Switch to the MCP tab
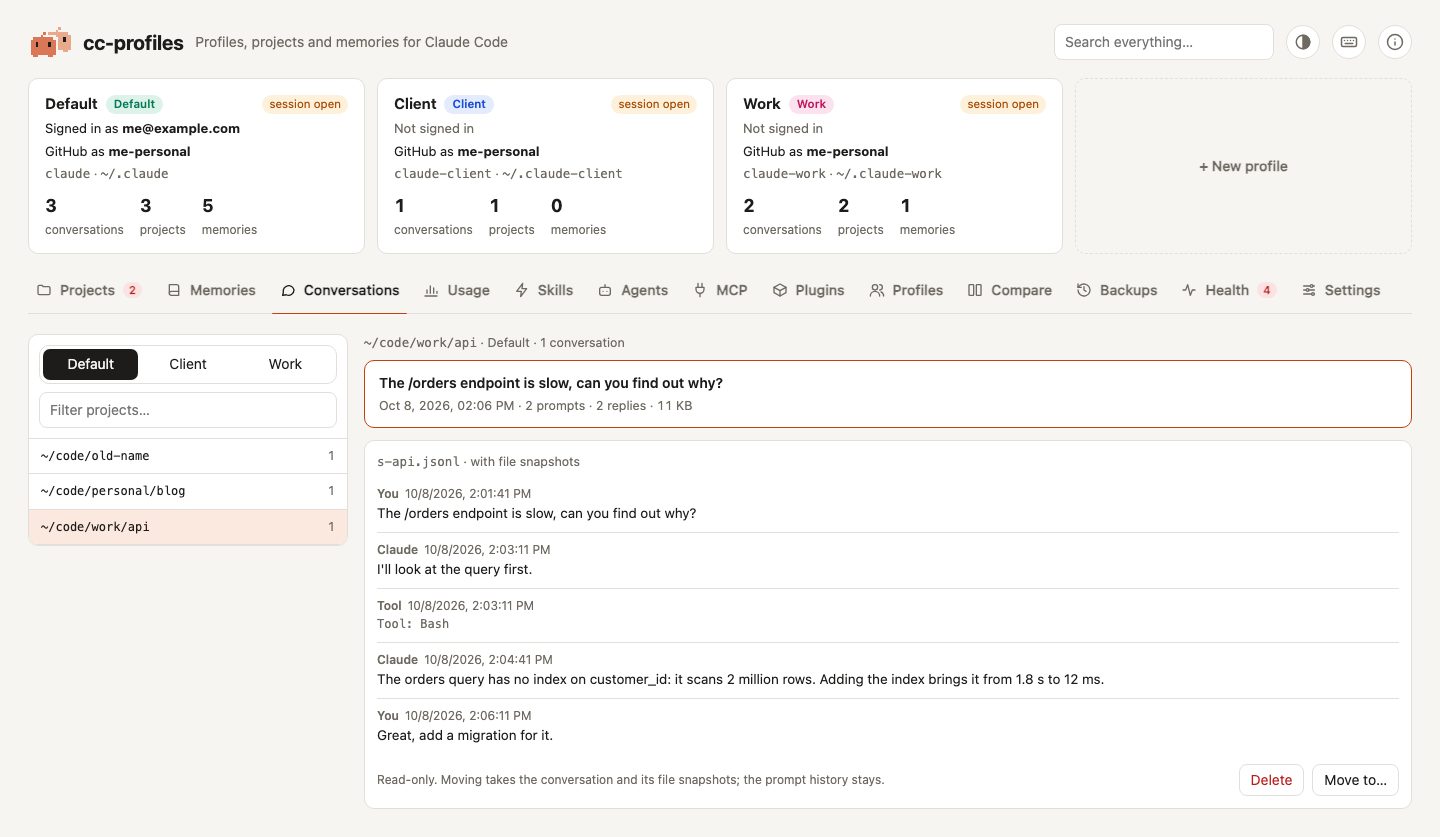 pos(720,290)
